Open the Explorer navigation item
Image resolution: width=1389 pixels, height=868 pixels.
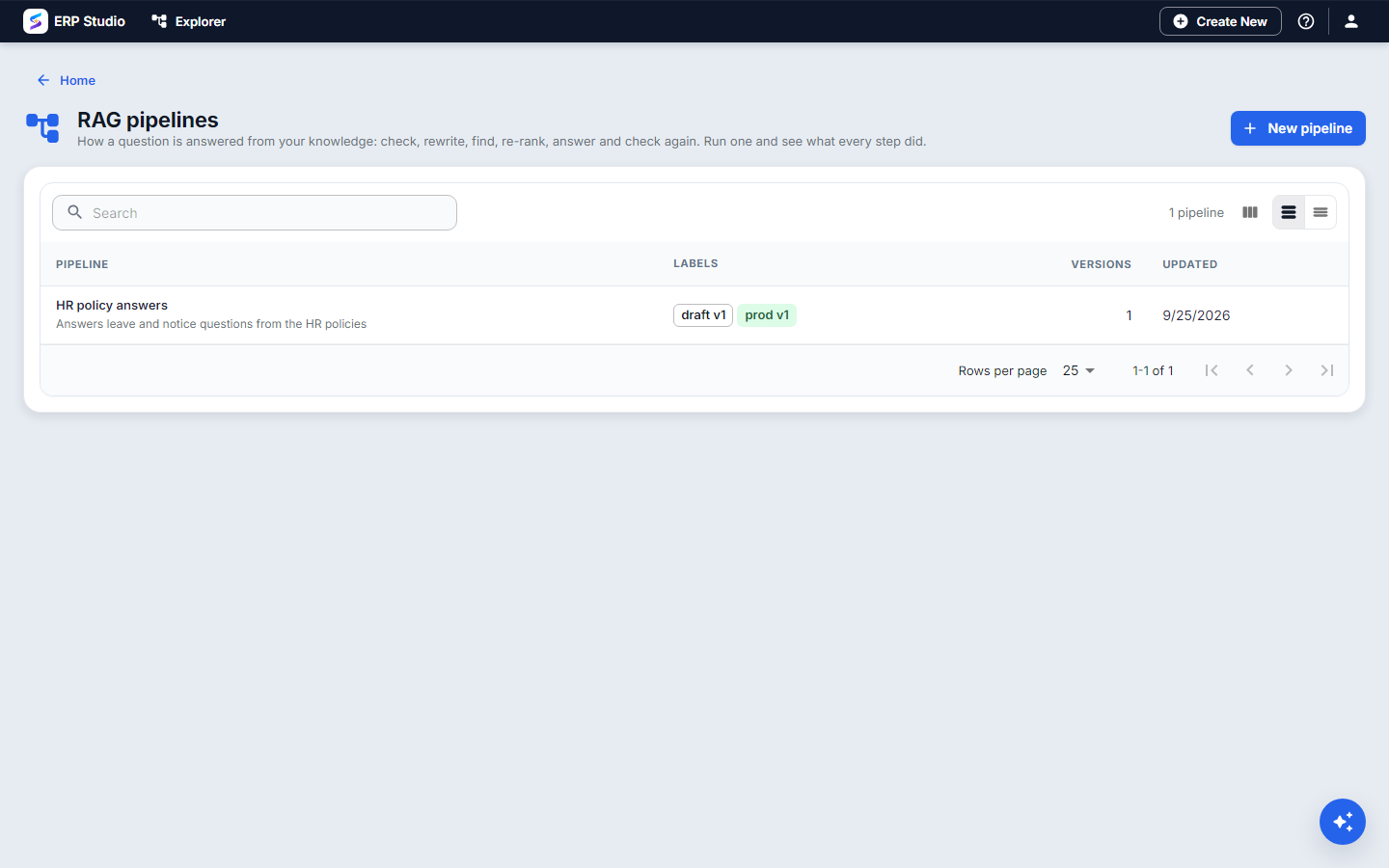(189, 21)
